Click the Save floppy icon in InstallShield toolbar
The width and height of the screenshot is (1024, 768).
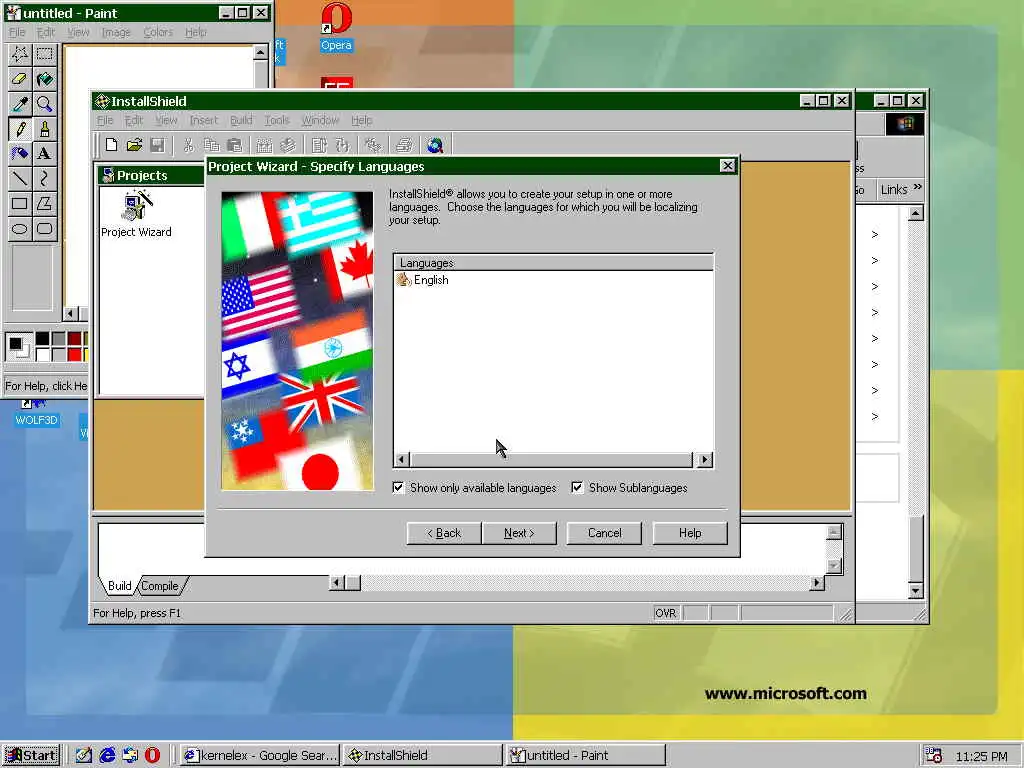157,145
